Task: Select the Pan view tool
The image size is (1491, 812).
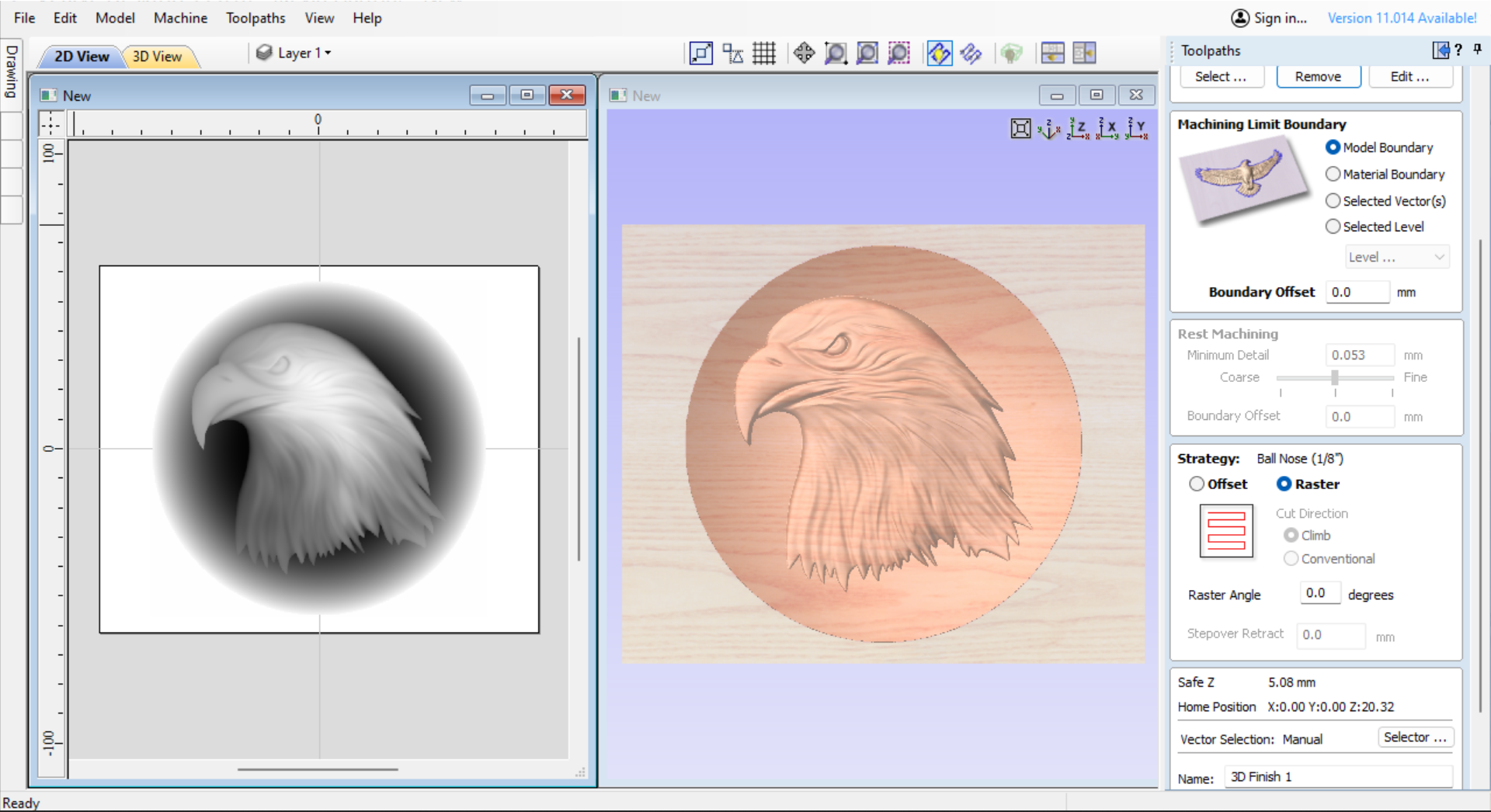Action: point(804,53)
